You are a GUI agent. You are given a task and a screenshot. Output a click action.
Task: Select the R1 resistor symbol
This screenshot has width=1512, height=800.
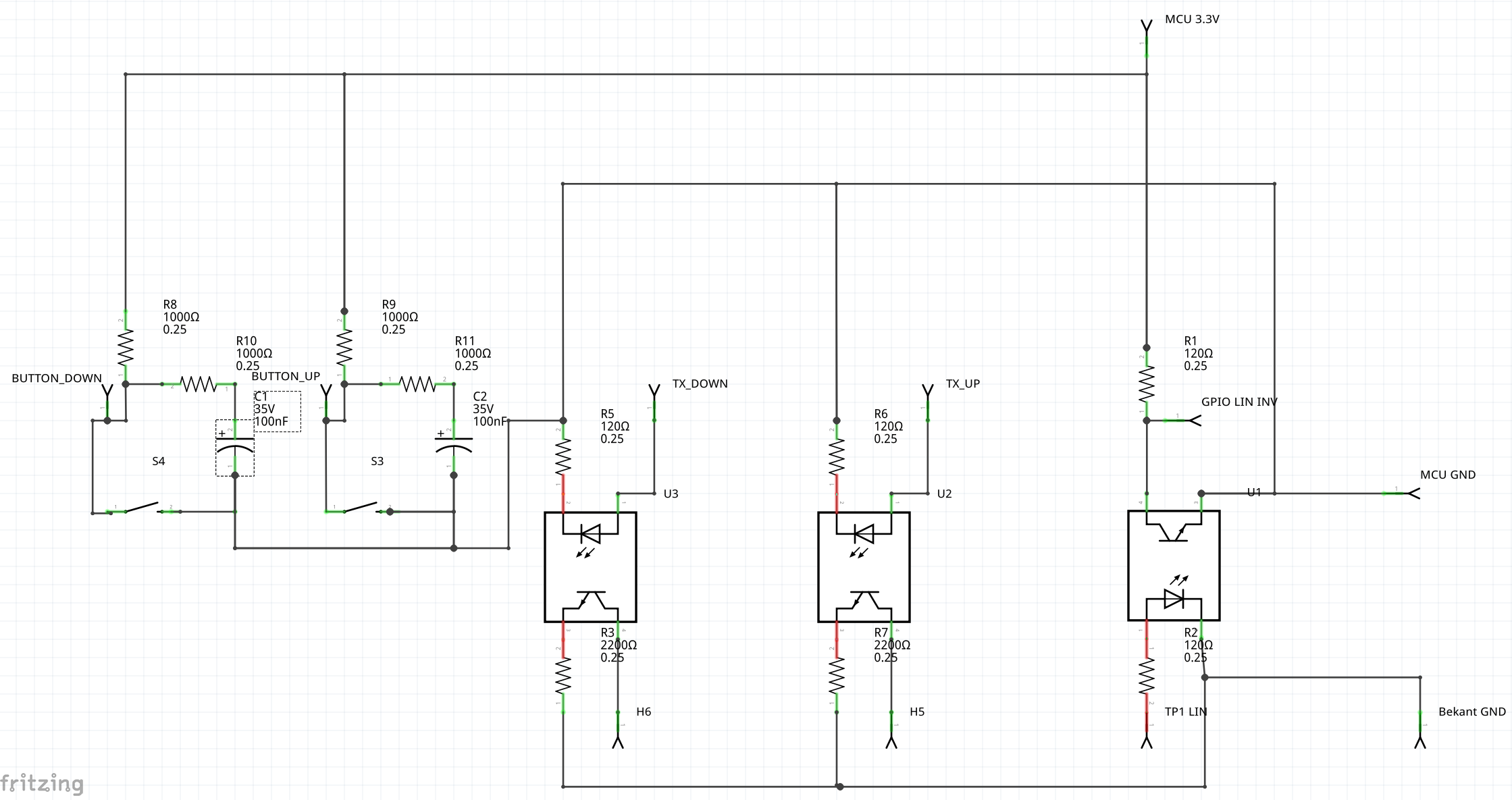coord(1147,384)
